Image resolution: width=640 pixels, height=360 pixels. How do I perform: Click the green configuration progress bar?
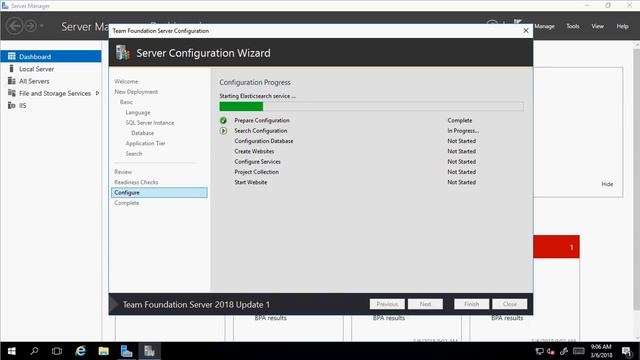241,107
